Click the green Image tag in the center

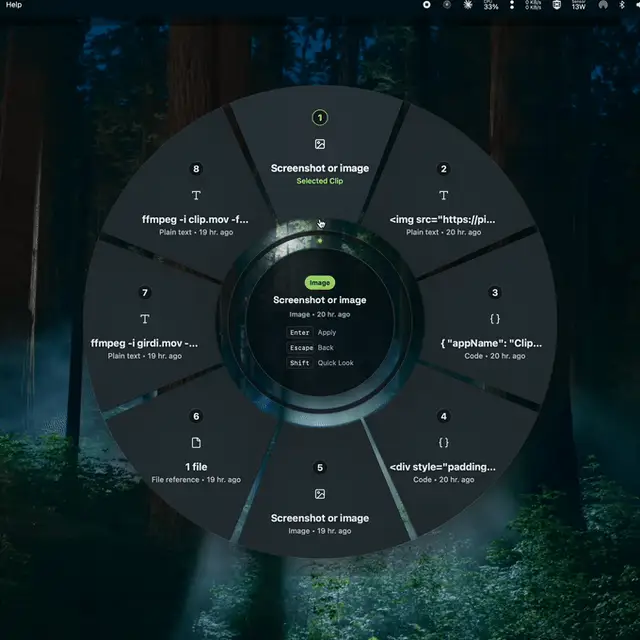320,282
